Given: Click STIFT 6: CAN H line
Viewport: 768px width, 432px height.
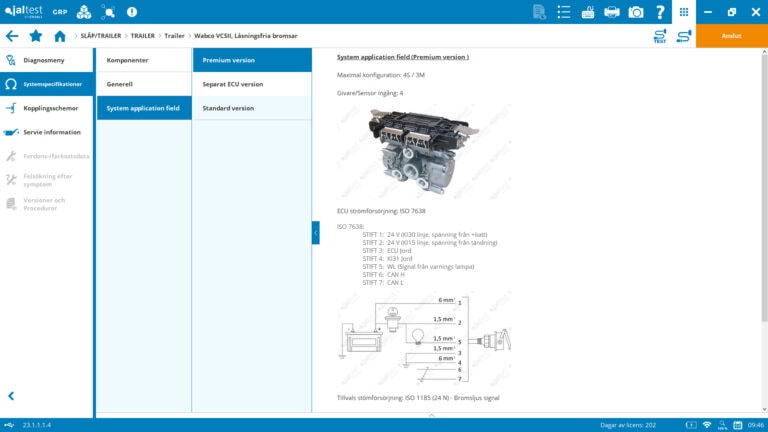Looking at the screenshot, I should click(x=384, y=275).
